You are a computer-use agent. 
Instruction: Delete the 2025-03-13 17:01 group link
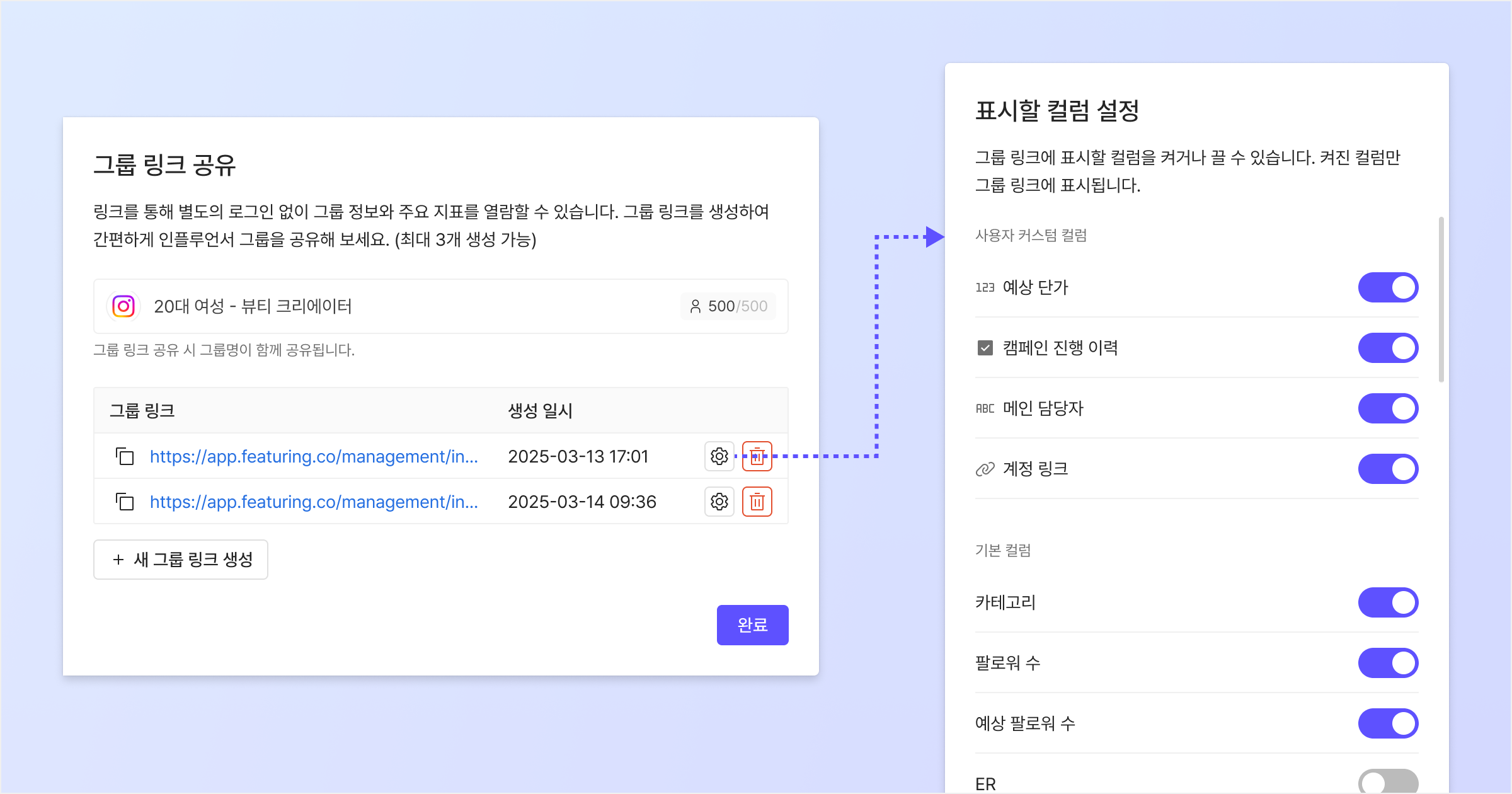[757, 456]
